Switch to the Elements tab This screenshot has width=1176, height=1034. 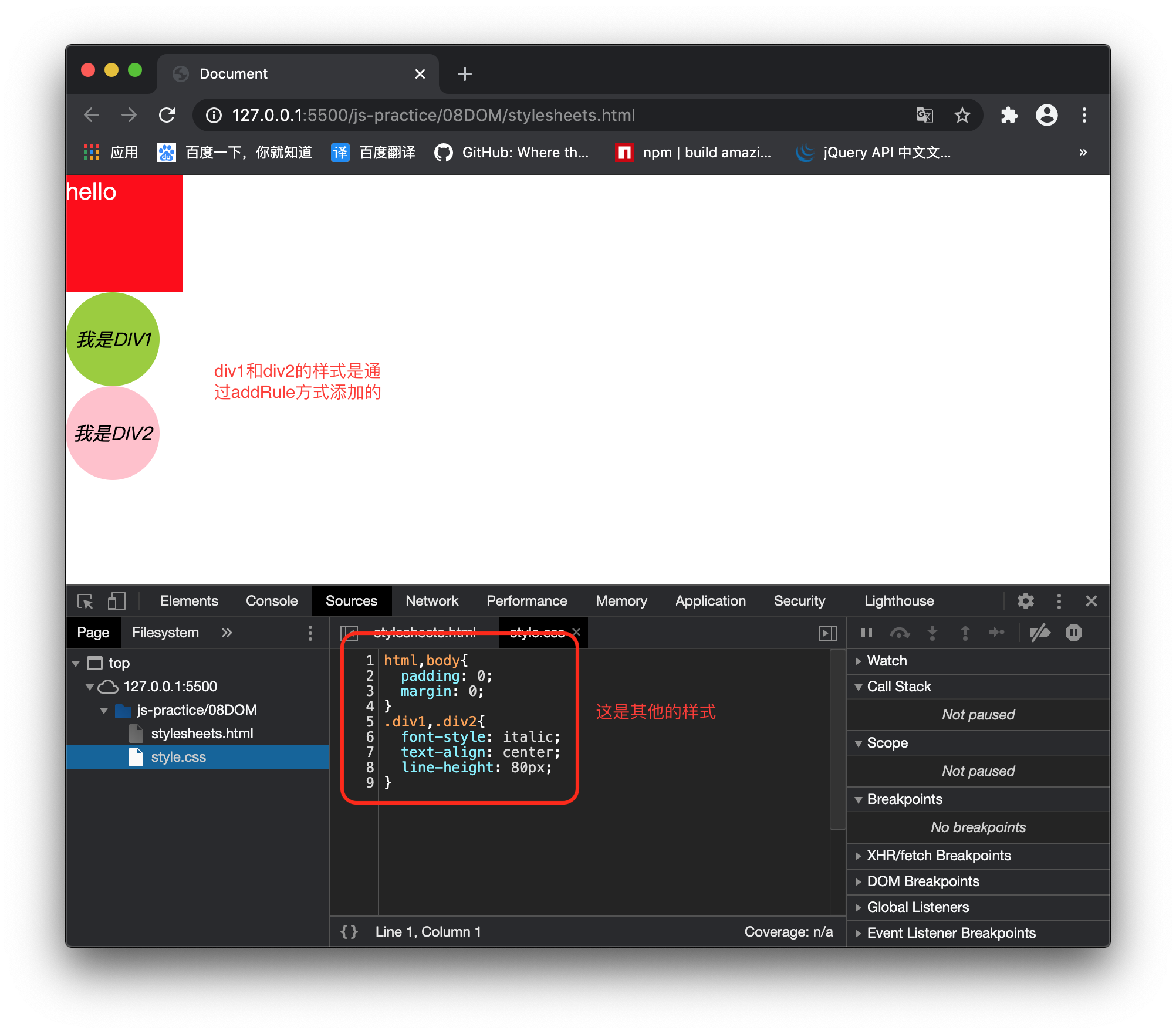click(x=189, y=601)
